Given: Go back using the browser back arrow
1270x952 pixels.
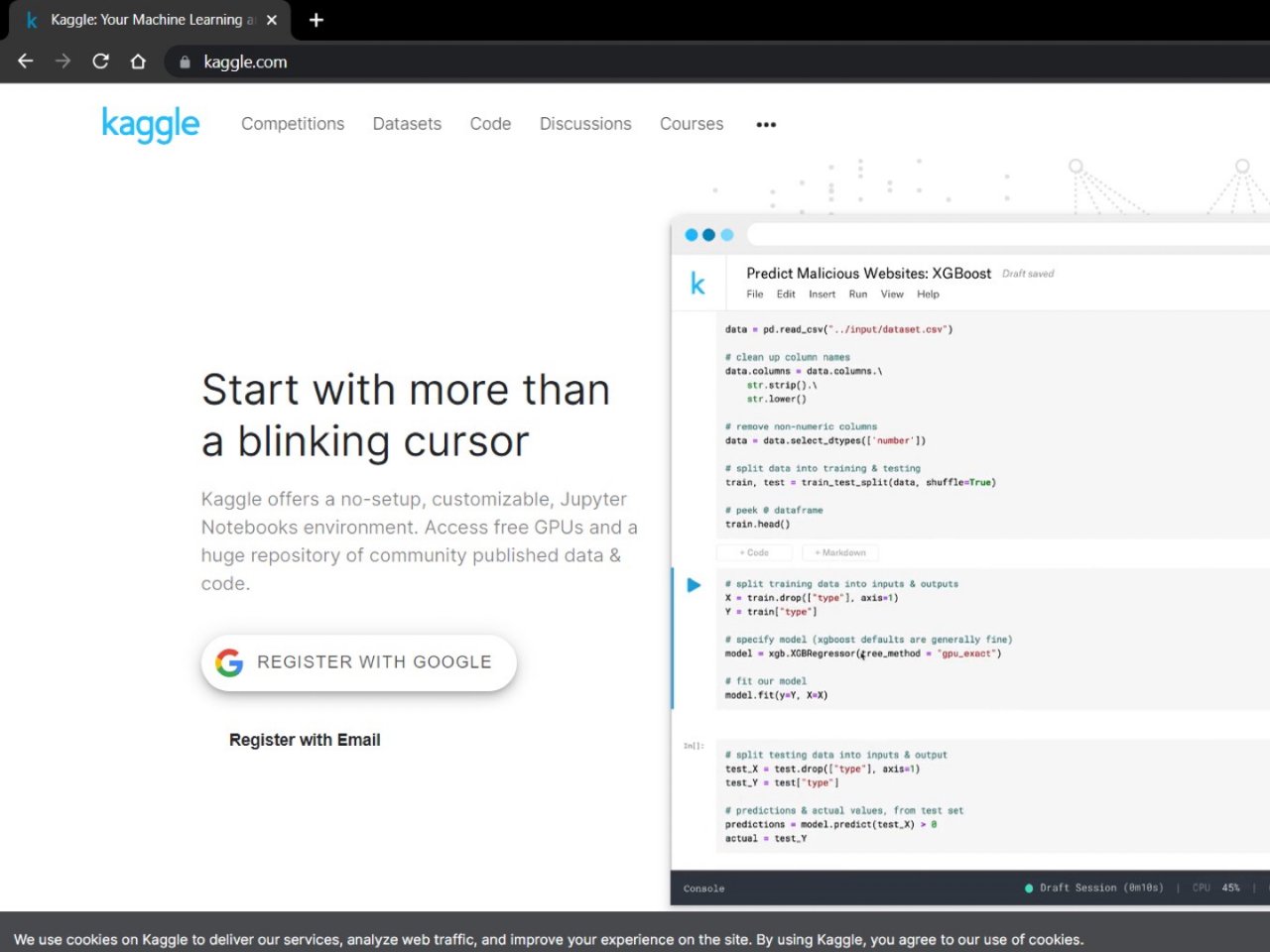Looking at the screenshot, I should pyautogui.click(x=26, y=61).
